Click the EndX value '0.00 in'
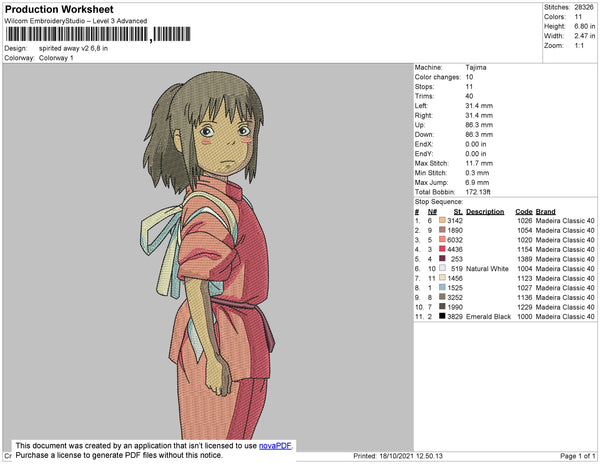This screenshot has width=600, height=464. pos(476,144)
